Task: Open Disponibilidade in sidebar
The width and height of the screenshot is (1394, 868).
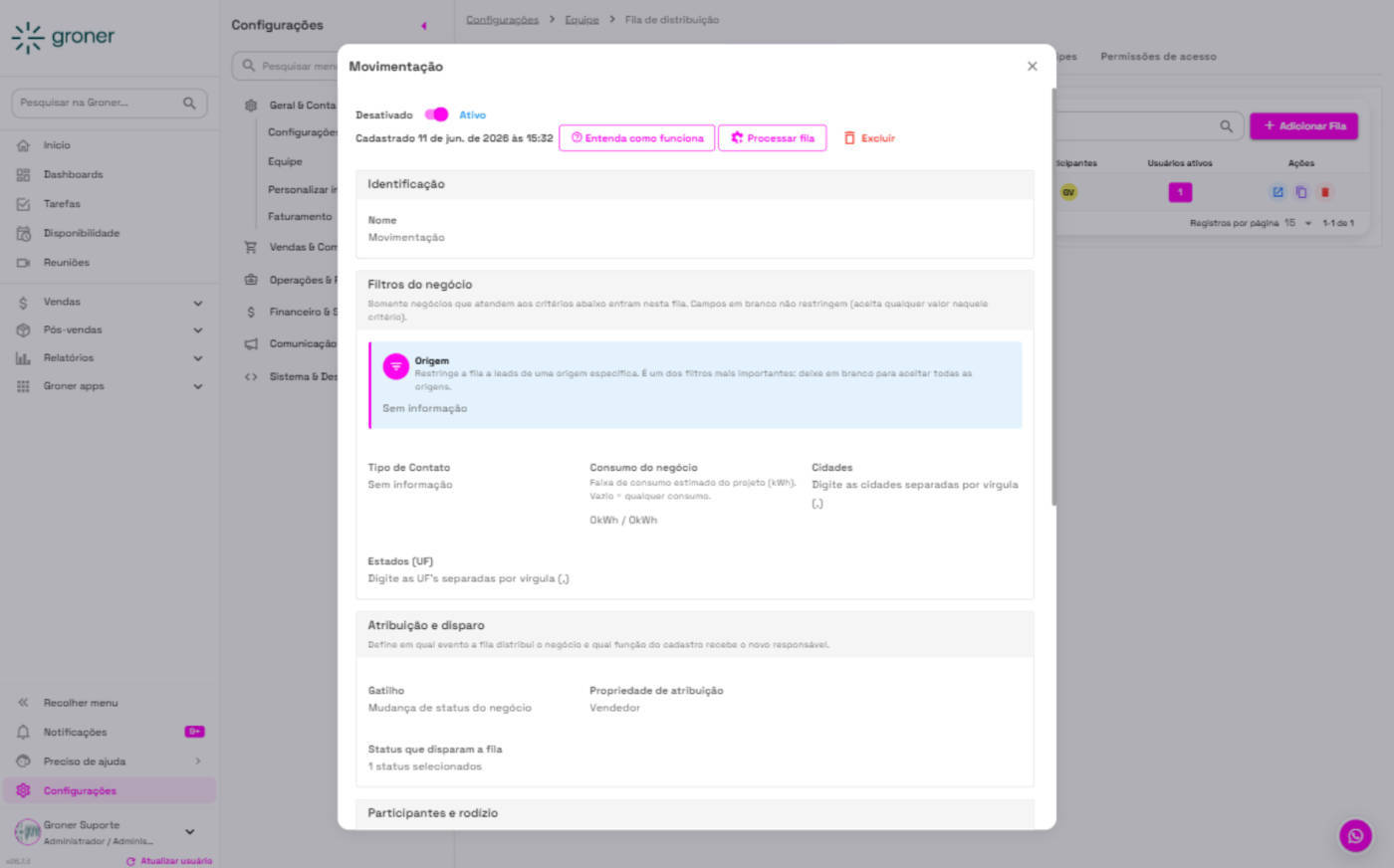Action: (x=81, y=233)
